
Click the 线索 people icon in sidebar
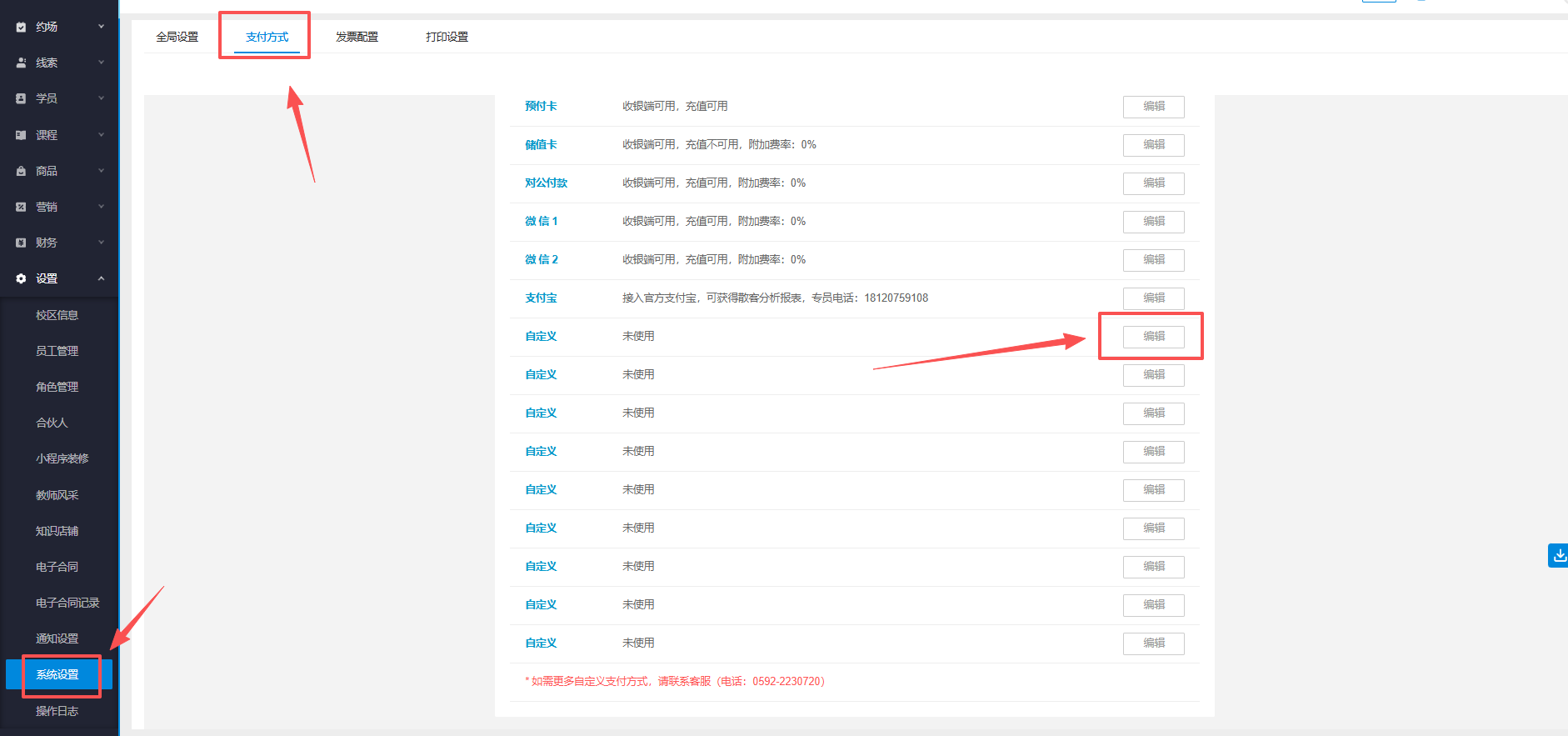point(21,63)
